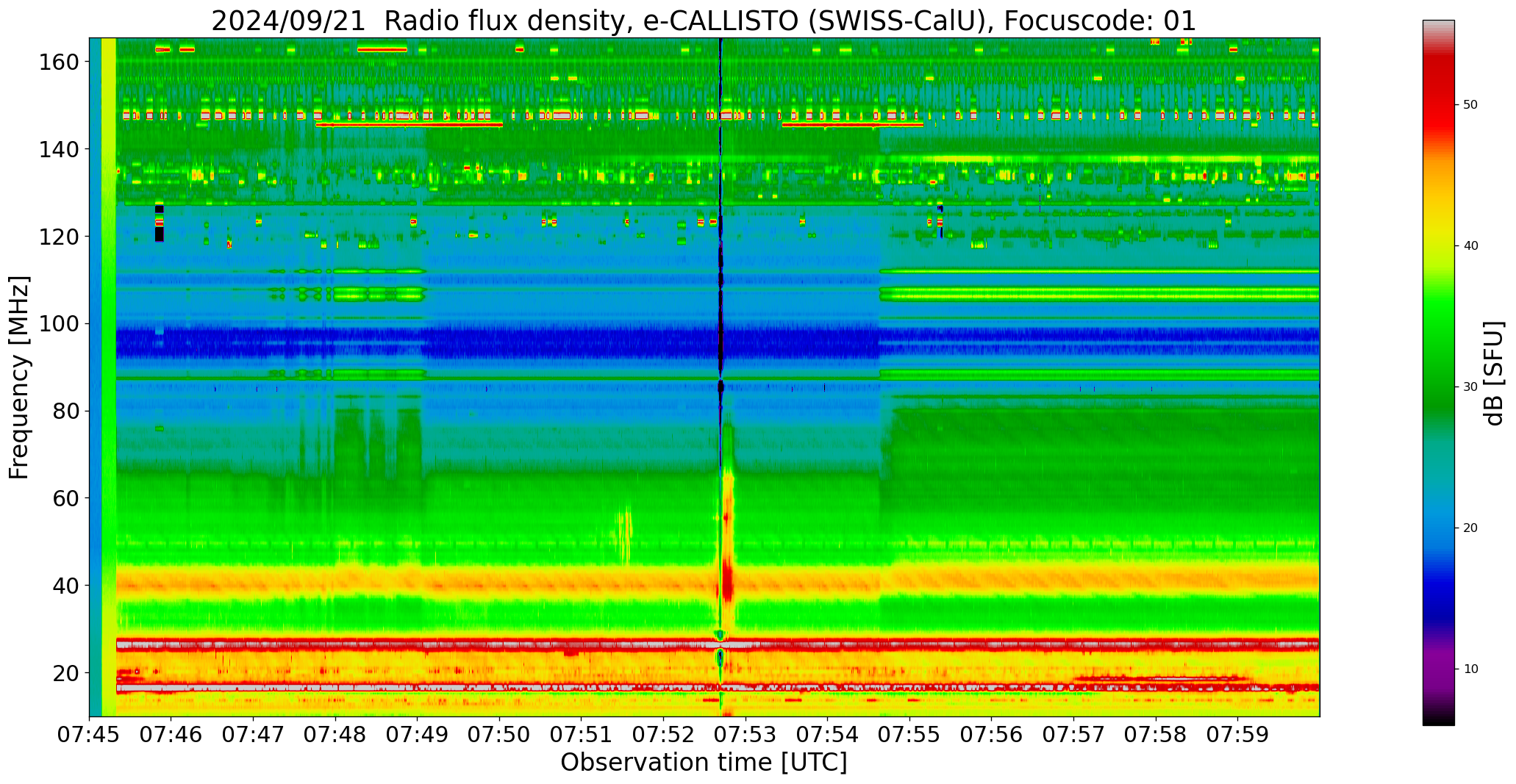
Task: Click the 07:51 time tick label
Action: coord(582,735)
